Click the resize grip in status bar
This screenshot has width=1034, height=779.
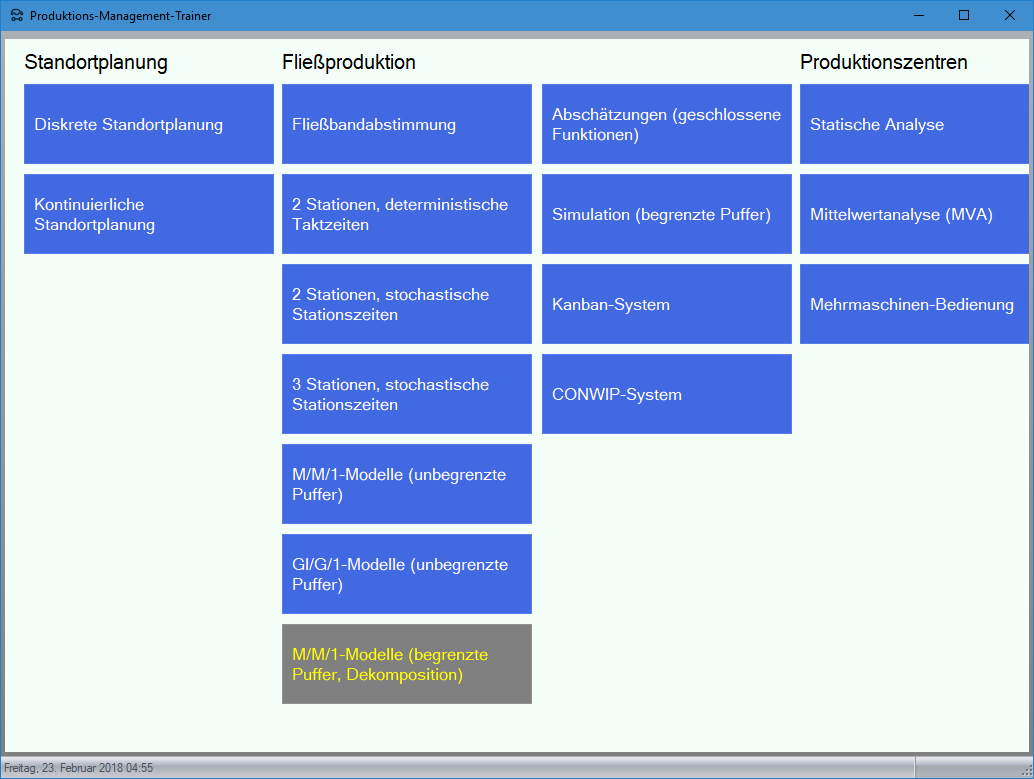click(x=1025, y=770)
